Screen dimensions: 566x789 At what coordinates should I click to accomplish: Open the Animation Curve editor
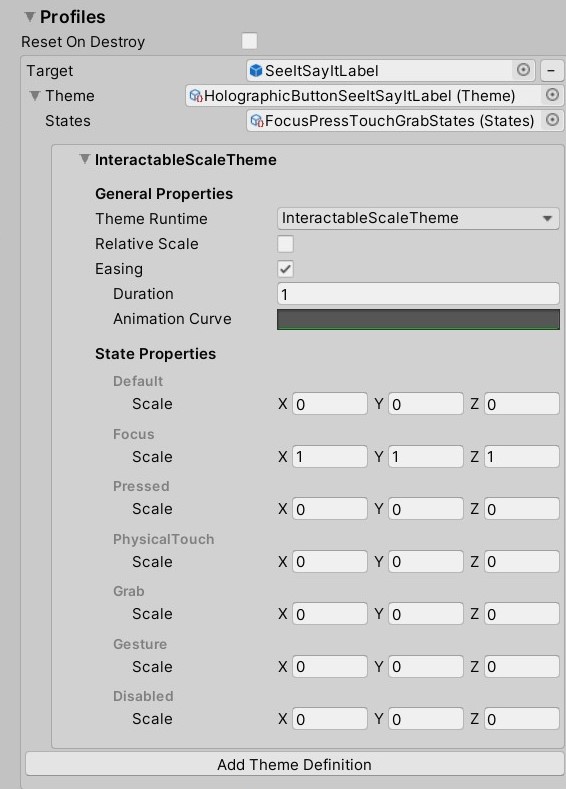click(418, 320)
